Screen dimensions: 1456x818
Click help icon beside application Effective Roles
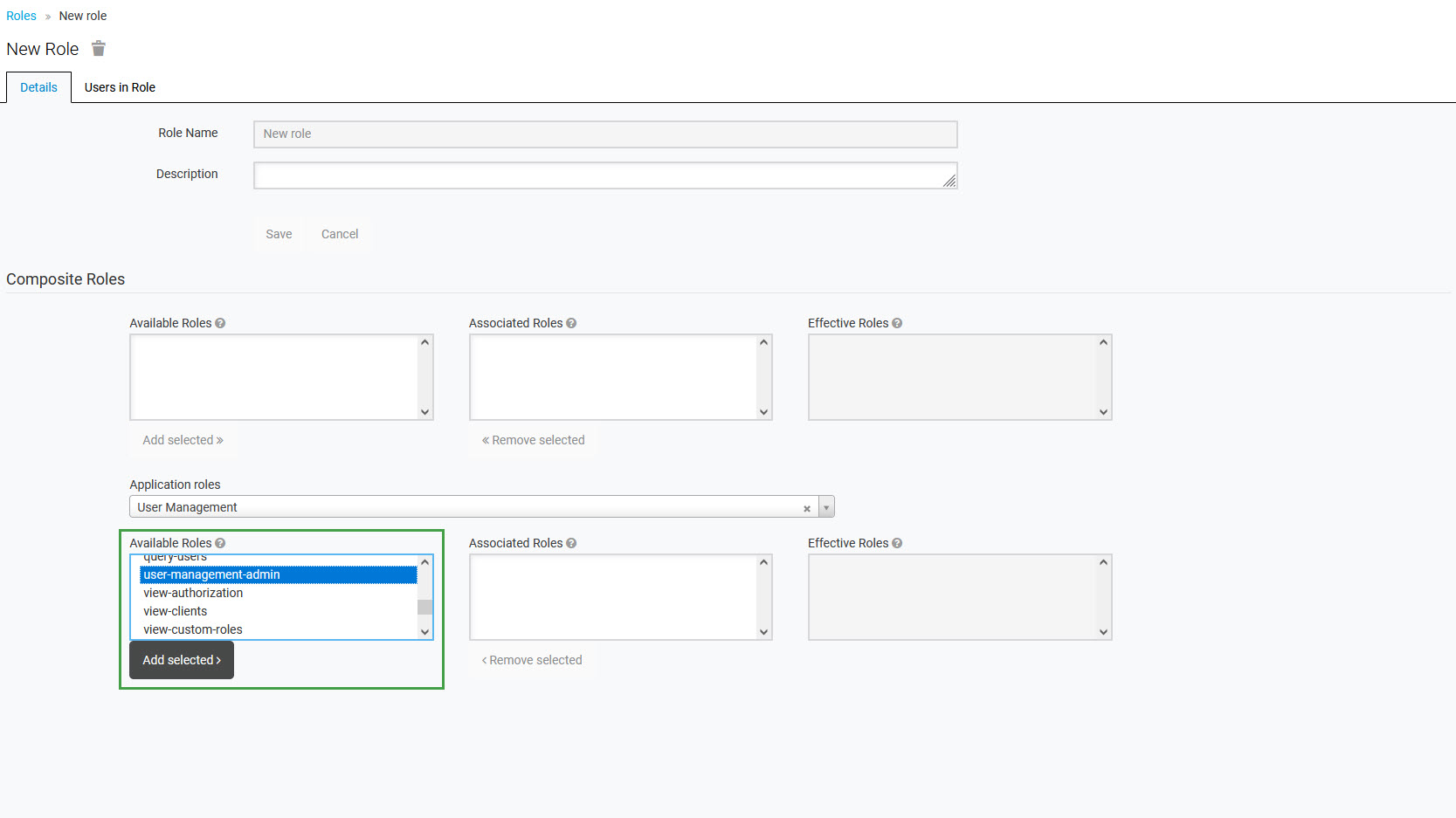click(x=897, y=543)
